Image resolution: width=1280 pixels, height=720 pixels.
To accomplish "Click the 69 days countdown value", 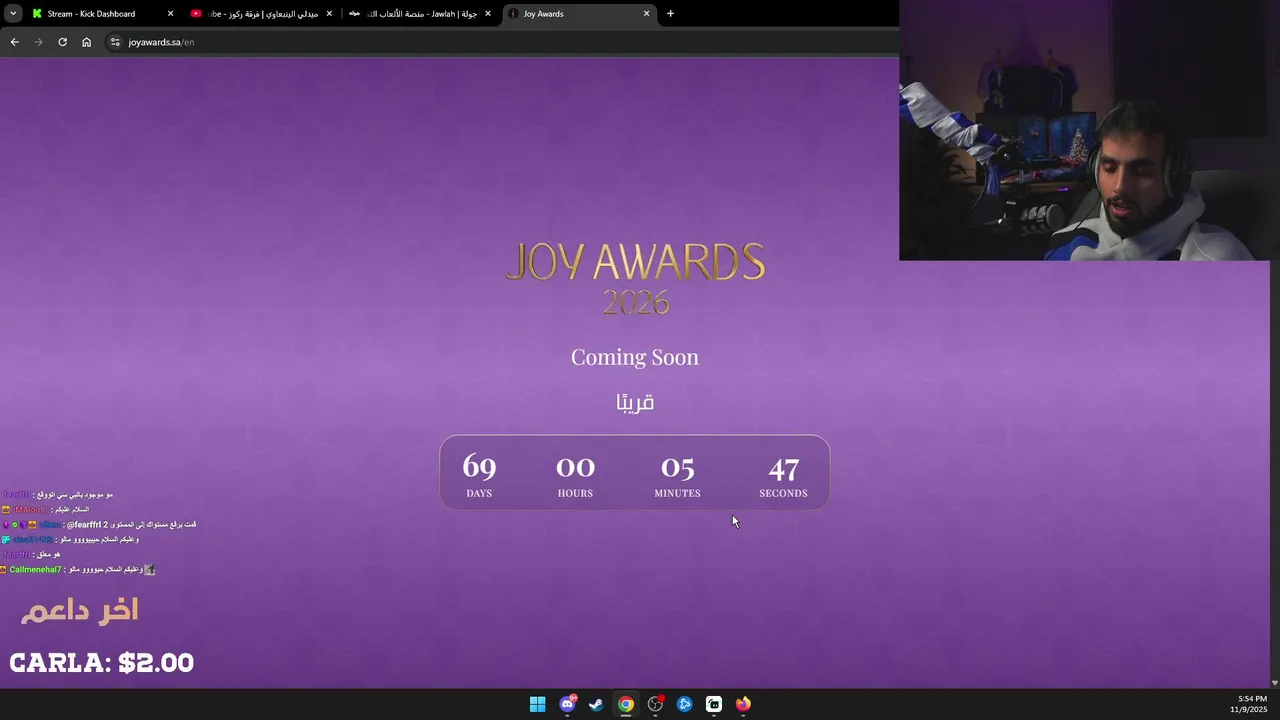I will coord(479,466).
